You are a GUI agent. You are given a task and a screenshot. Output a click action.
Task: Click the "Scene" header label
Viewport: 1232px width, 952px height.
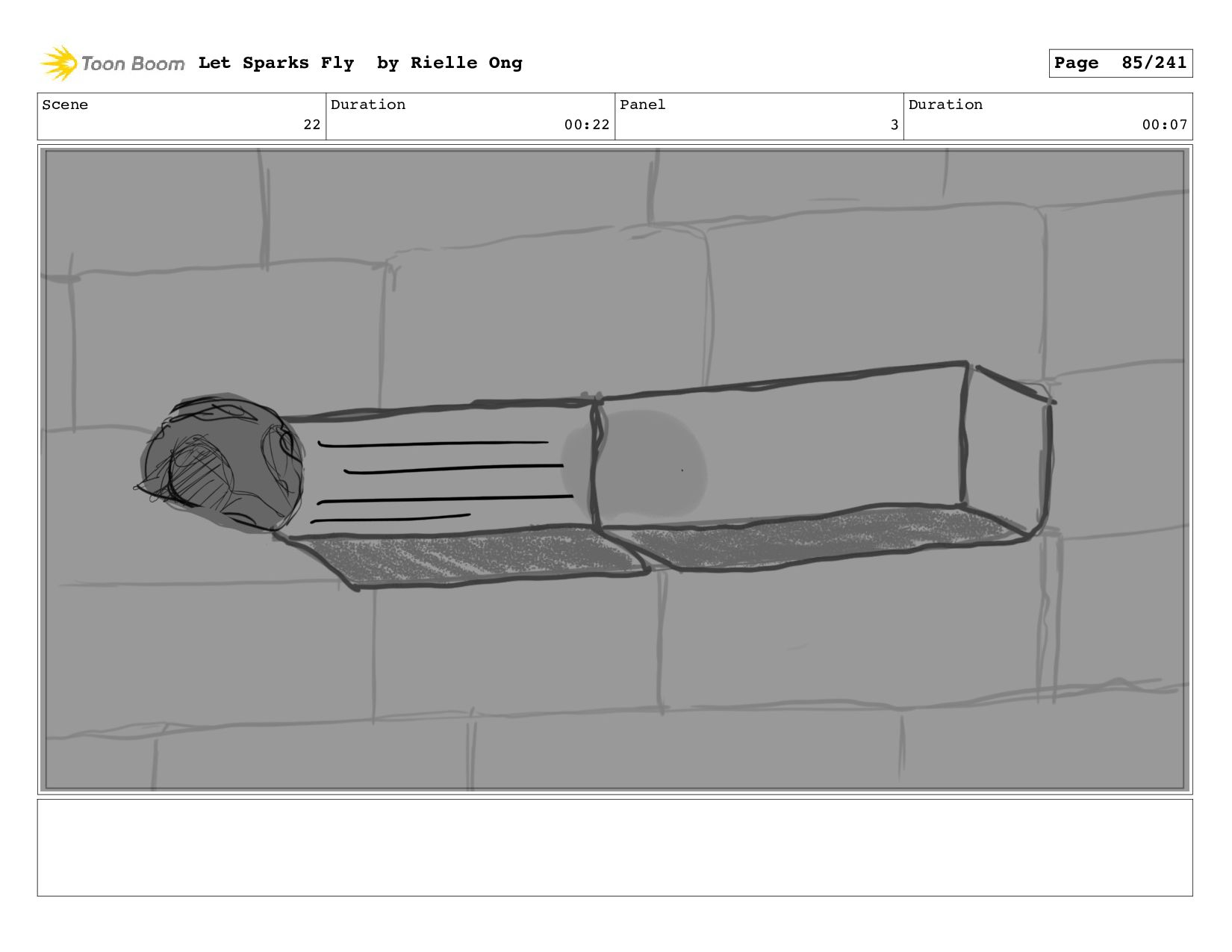(x=65, y=105)
